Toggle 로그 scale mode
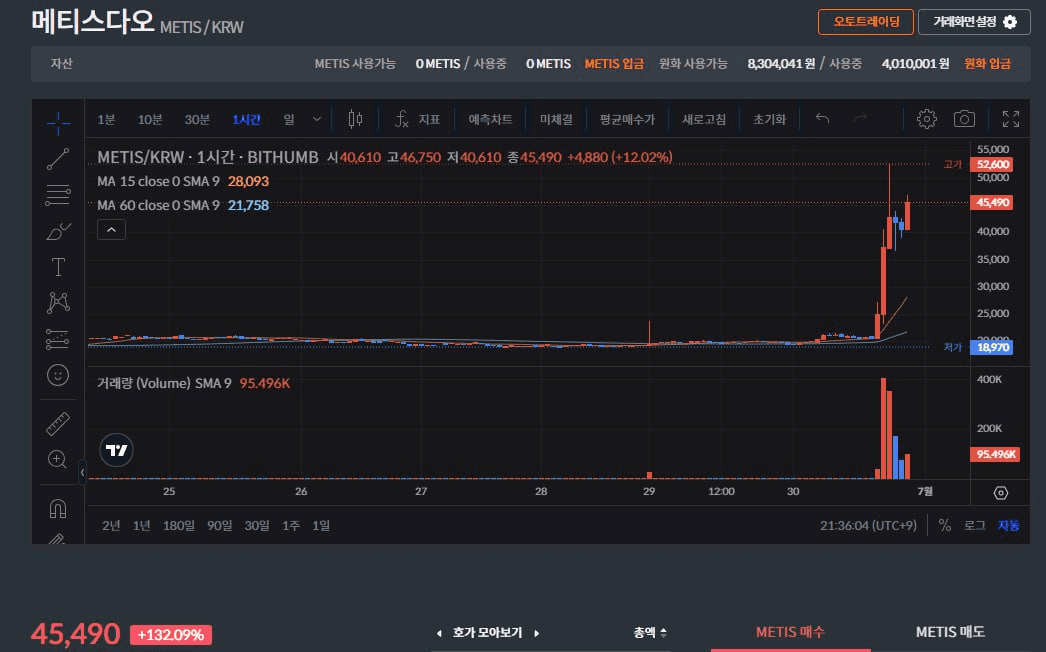The image size is (1046, 652). pos(975,525)
